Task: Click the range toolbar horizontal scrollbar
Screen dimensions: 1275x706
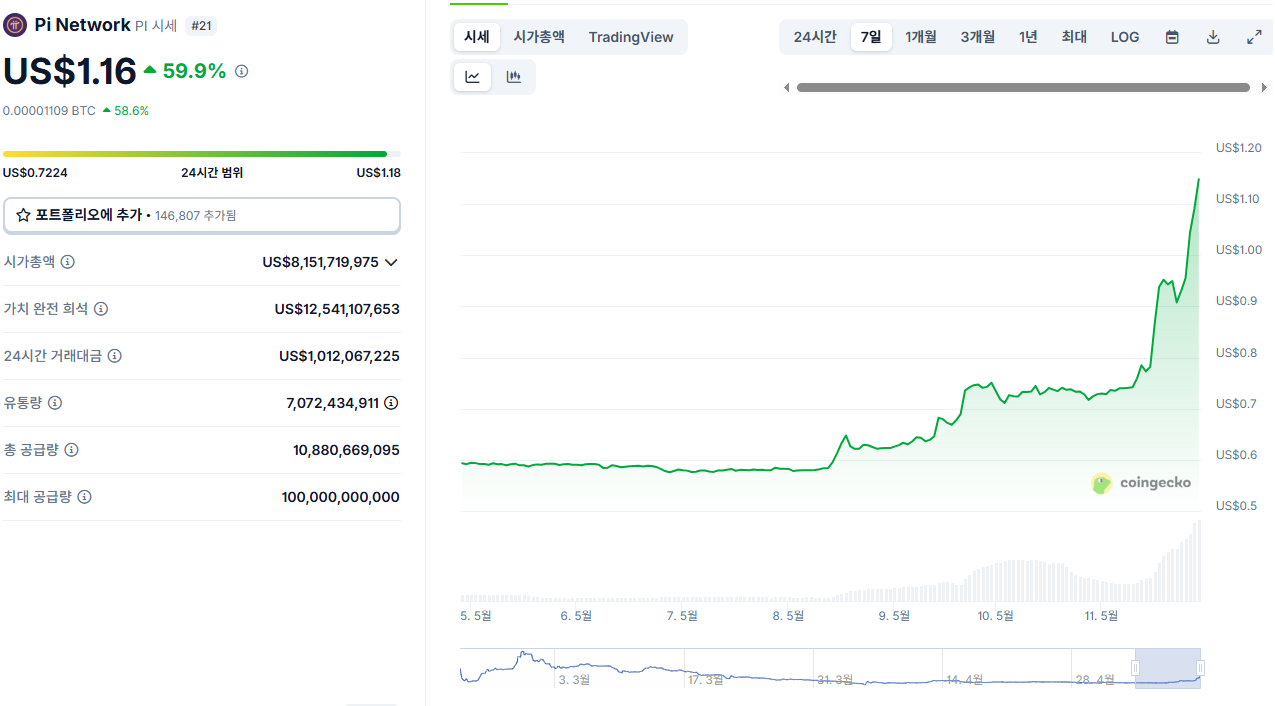Action: [1023, 88]
